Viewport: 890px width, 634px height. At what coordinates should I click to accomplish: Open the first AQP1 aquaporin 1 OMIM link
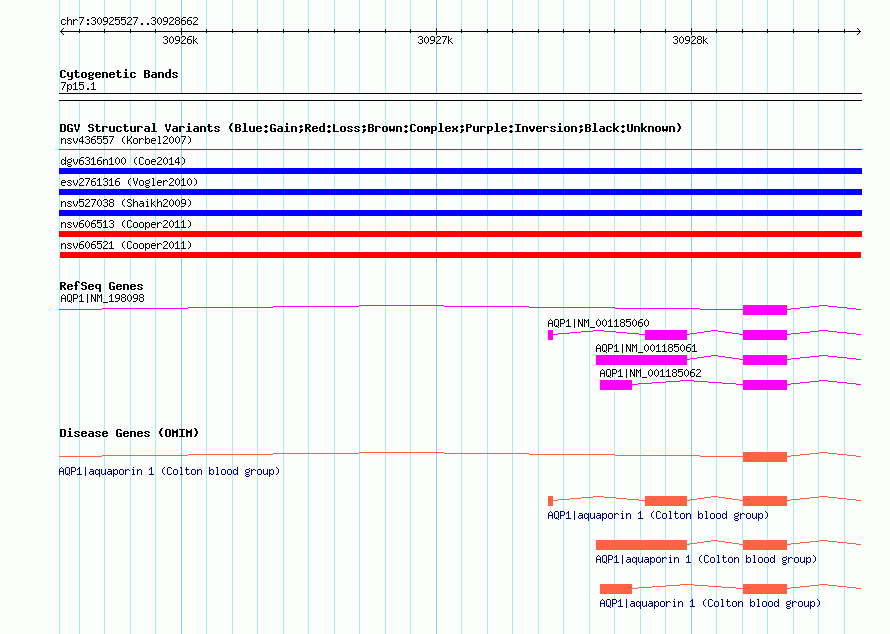click(169, 472)
